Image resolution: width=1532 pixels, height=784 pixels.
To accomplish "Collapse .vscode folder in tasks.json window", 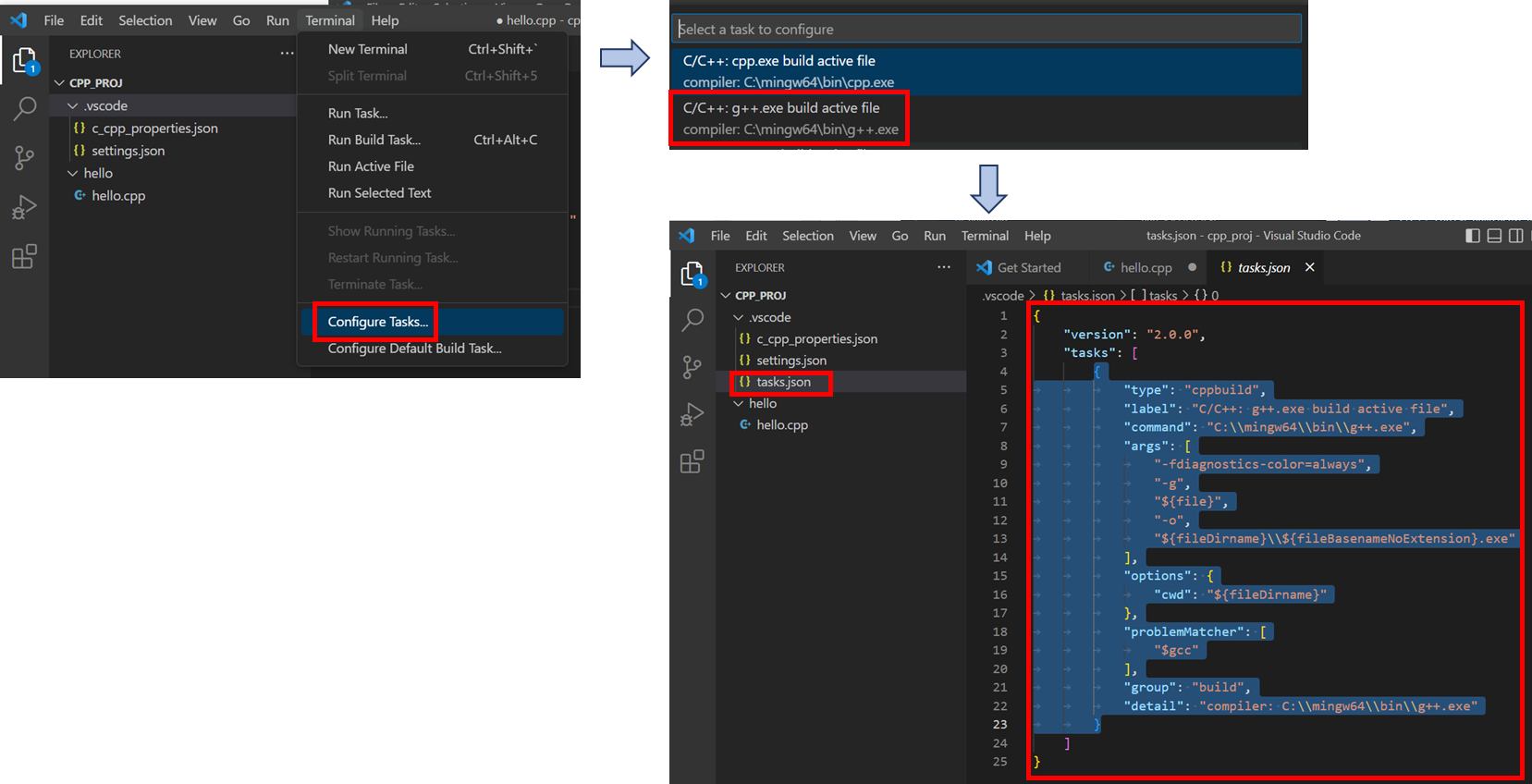I will click(739, 317).
